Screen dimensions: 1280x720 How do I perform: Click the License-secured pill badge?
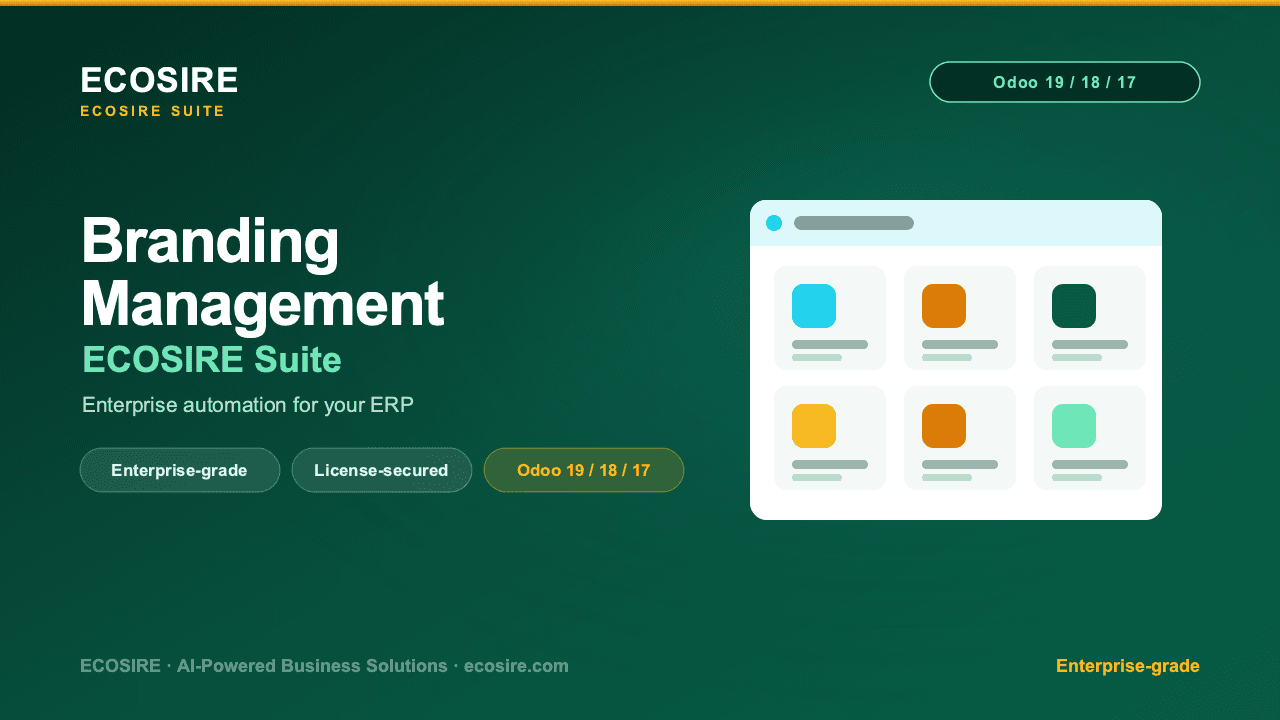382,470
